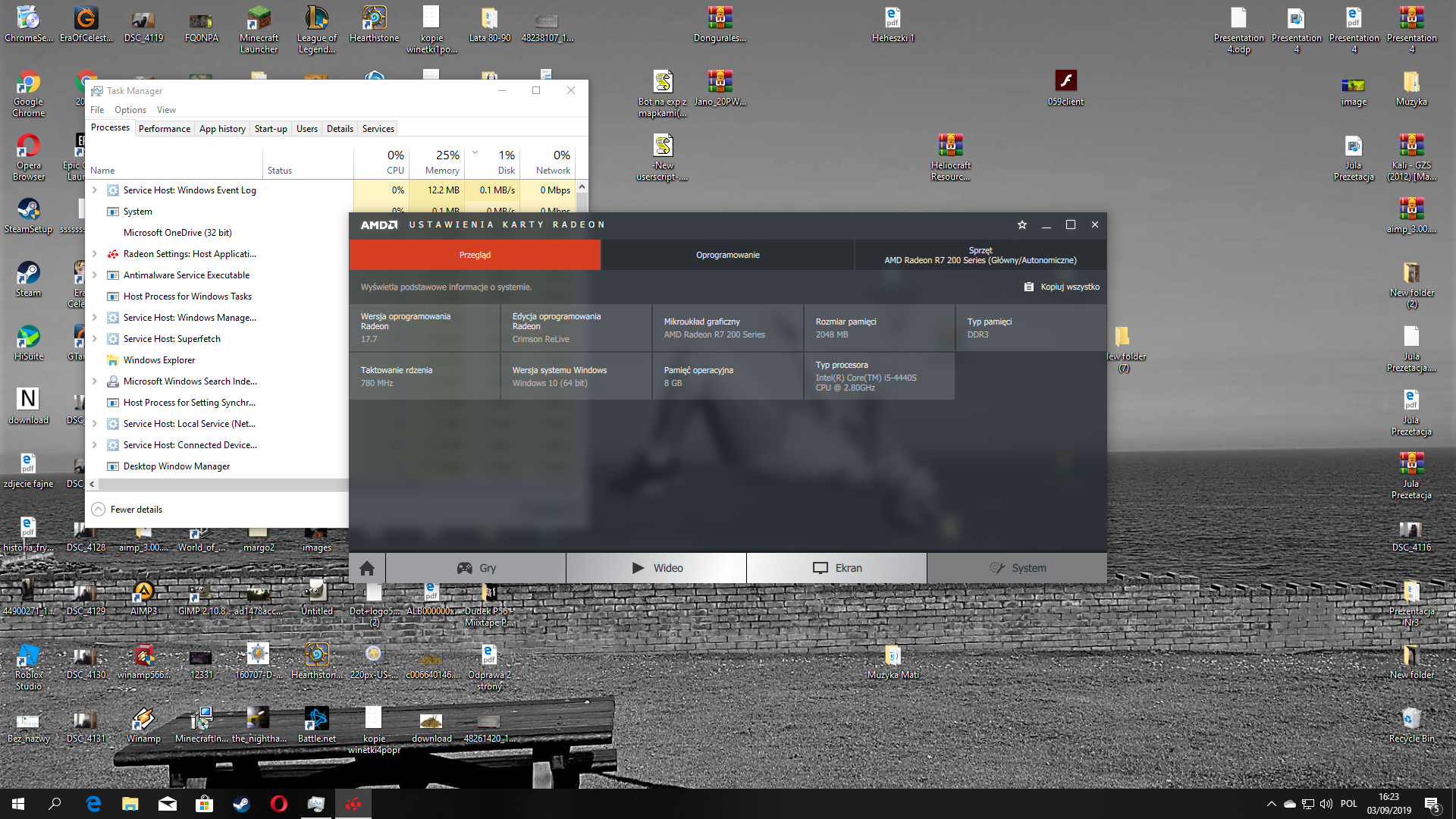Image resolution: width=1456 pixels, height=819 pixels.
Task: Open the Wideo section
Action: [x=656, y=568]
